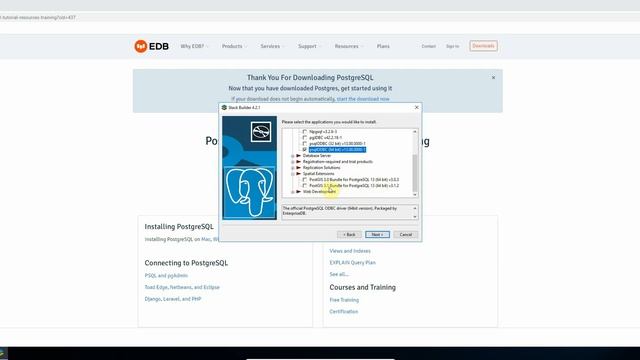Image resolution: width=640 pixels, height=360 pixels.
Task: Click application list scrollbar up arrow
Action: (x=415, y=131)
